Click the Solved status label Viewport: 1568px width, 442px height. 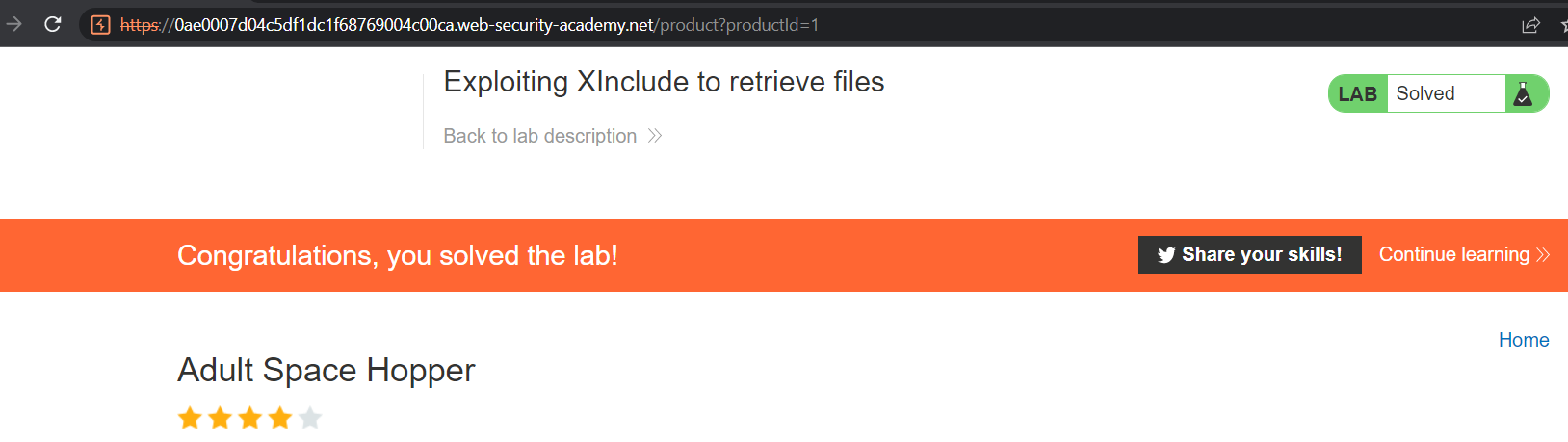1425,93
